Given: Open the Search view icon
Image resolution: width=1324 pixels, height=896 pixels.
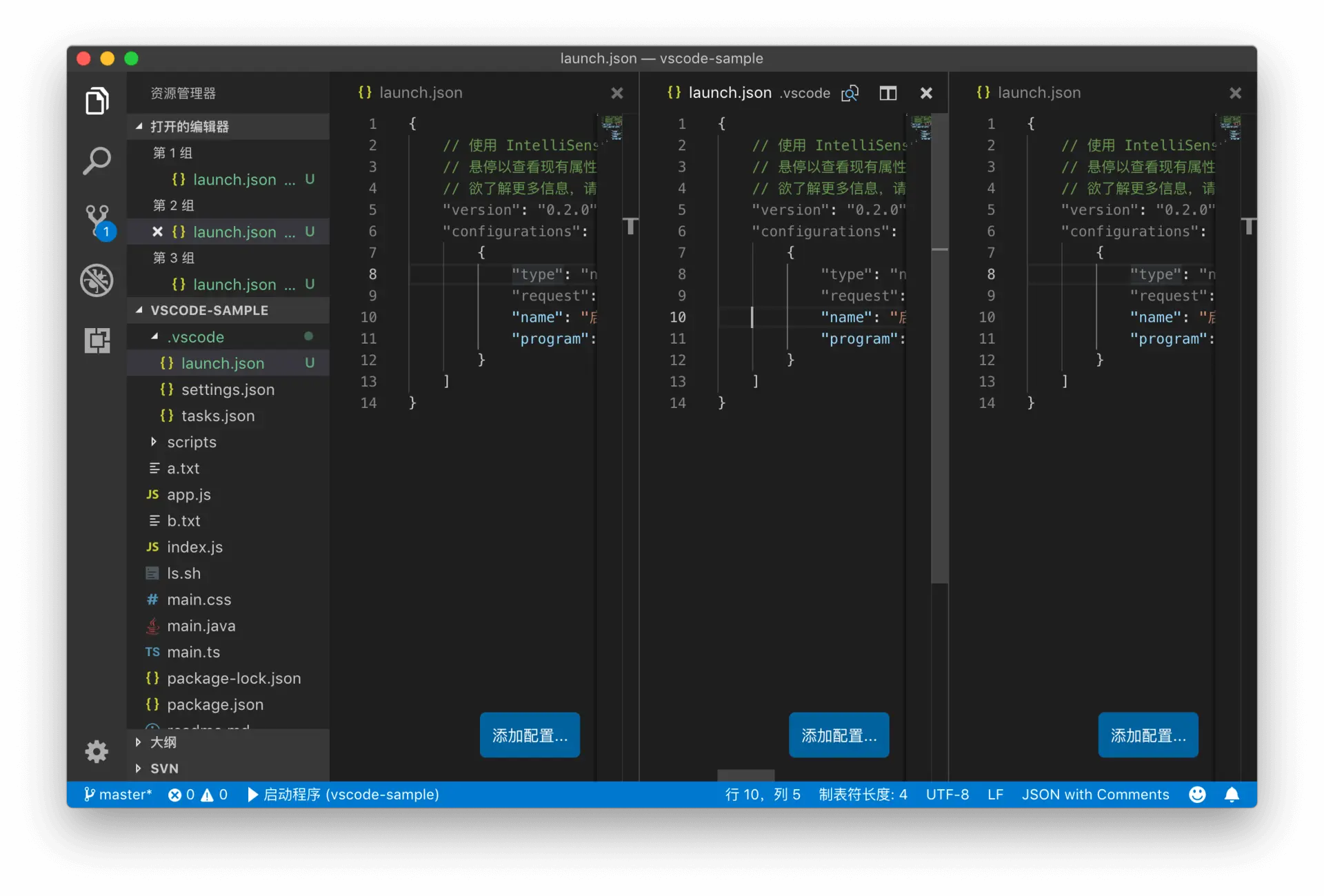Looking at the screenshot, I should click(97, 161).
